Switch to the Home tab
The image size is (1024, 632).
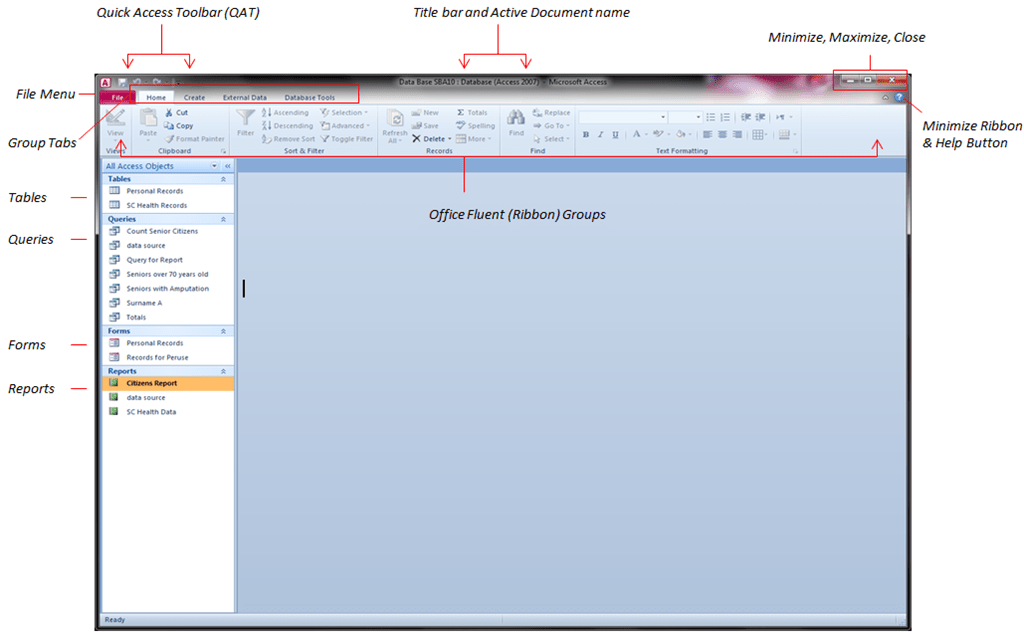click(x=156, y=97)
